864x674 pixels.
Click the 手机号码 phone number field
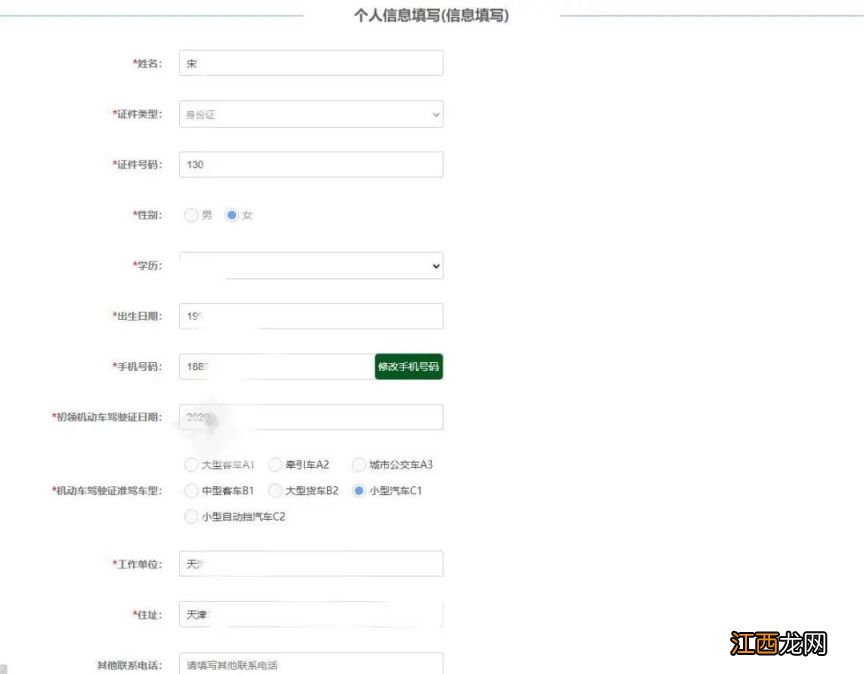(x=270, y=366)
